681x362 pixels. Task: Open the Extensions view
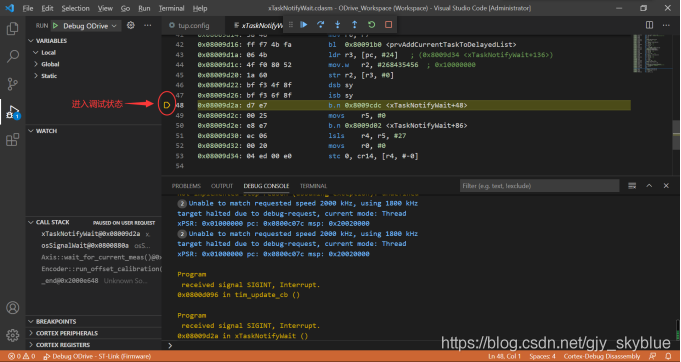click(13, 140)
